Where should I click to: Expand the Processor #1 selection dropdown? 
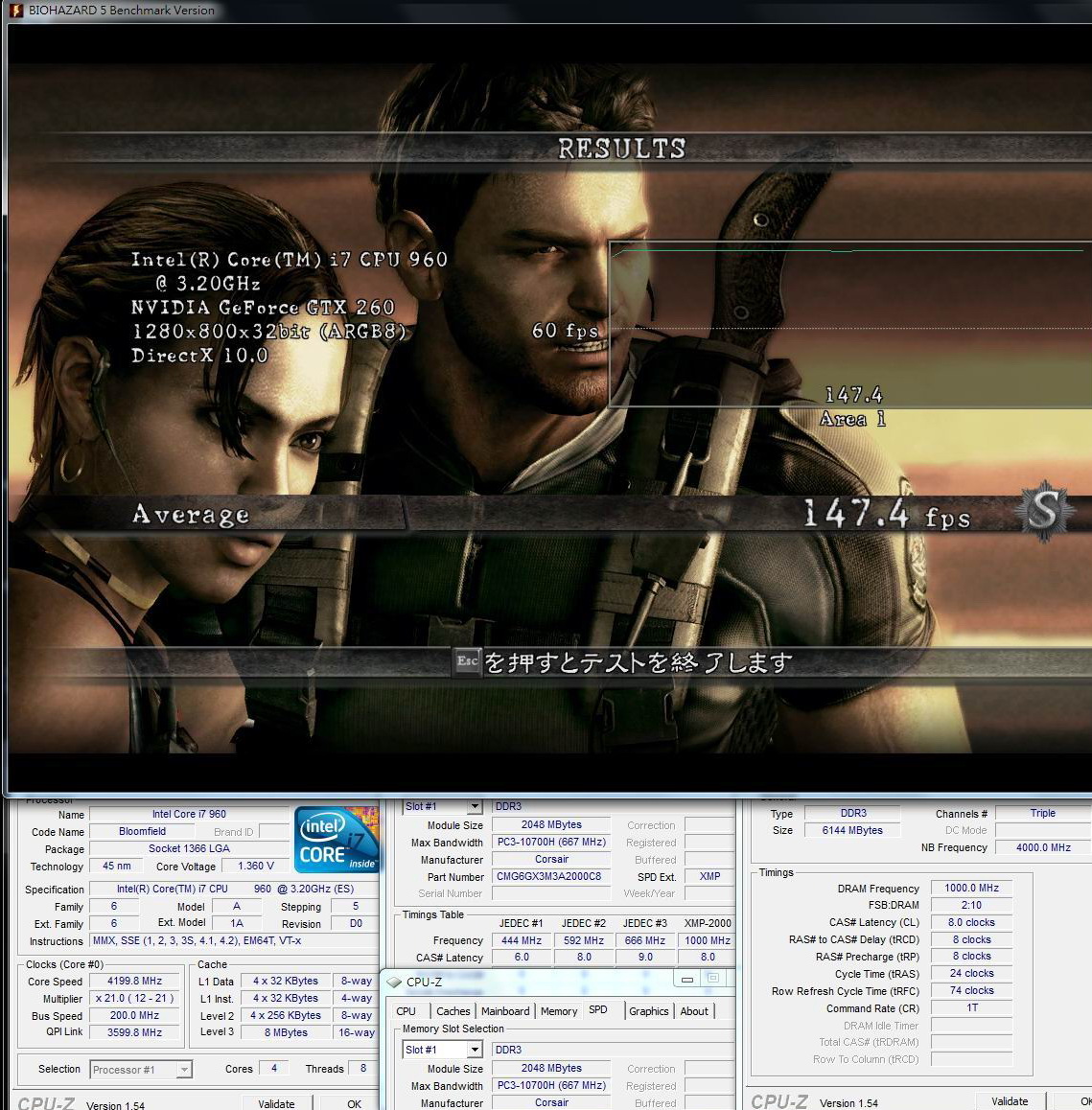point(184,1070)
